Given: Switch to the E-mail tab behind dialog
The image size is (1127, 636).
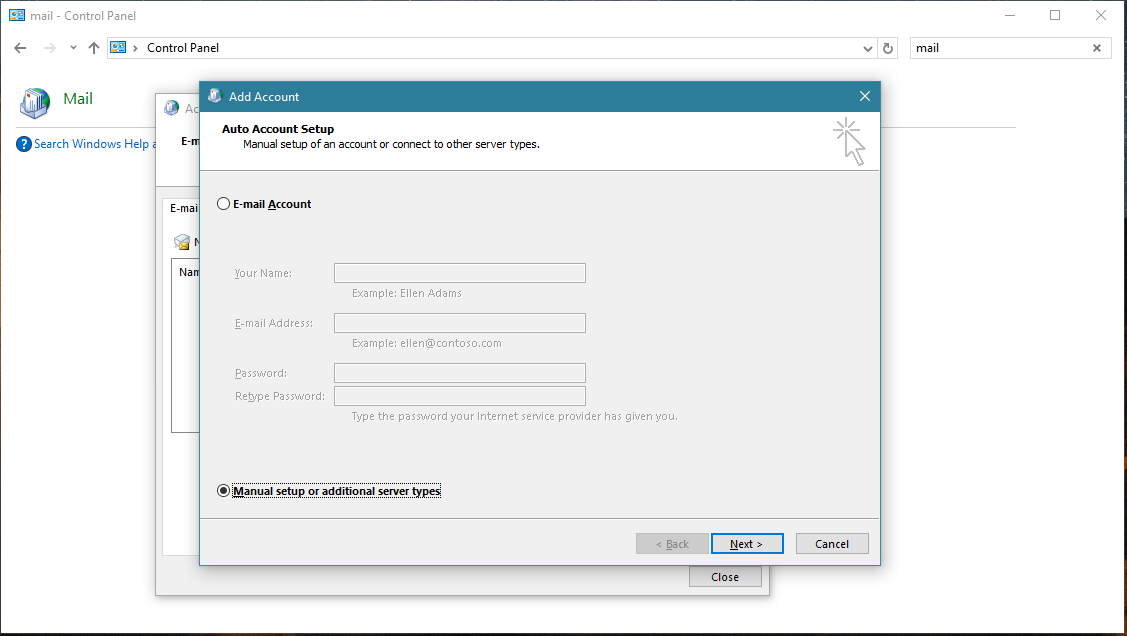Looking at the screenshot, I should click(183, 208).
